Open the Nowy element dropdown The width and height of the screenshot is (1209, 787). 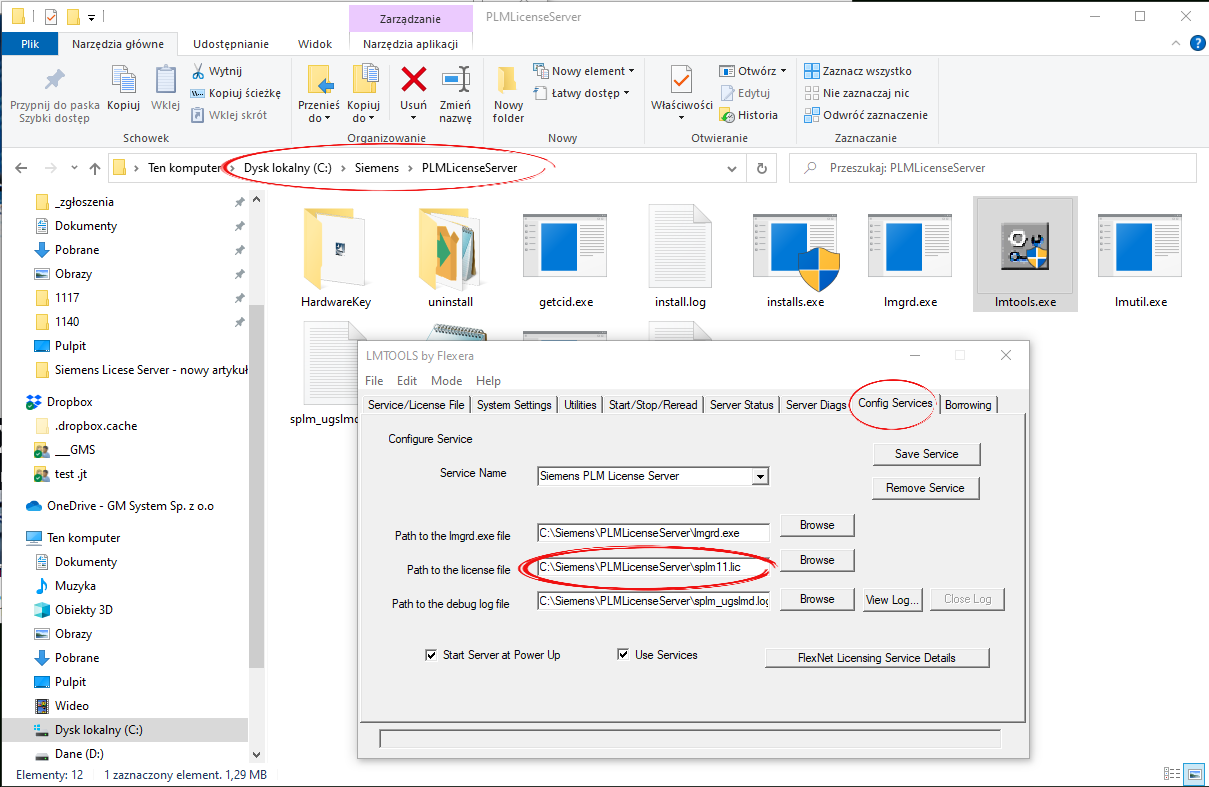pyautogui.click(x=594, y=71)
